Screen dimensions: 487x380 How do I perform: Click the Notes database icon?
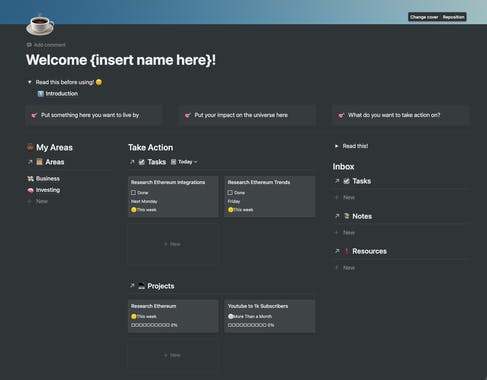tap(346, 216)
